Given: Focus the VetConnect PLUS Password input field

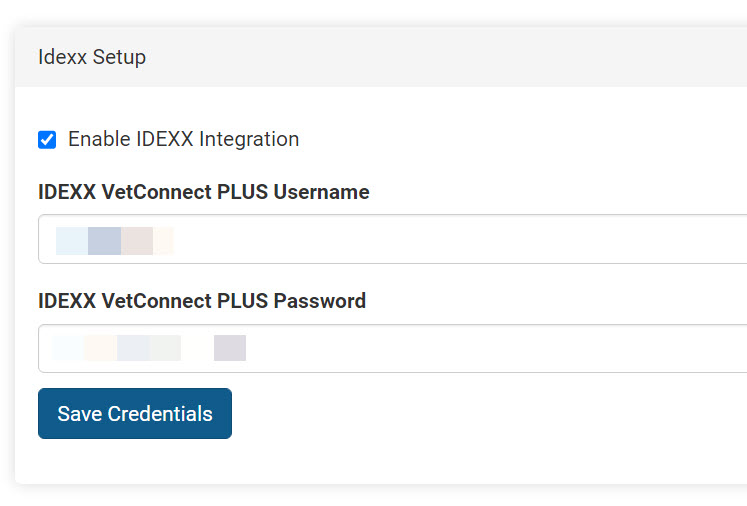Looking at the screenshot, I should pos(400,348).
